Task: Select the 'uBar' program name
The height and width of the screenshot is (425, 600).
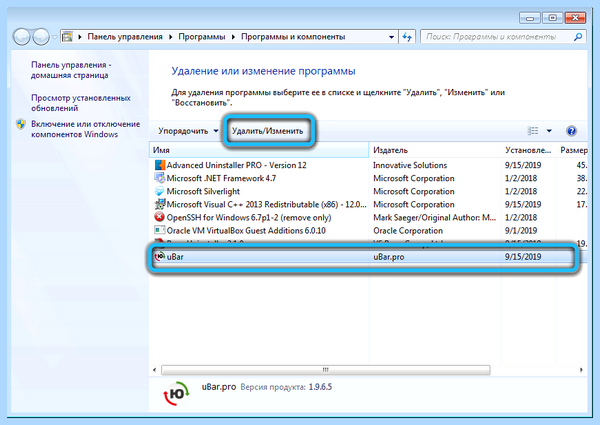Action: pos(175,257)
